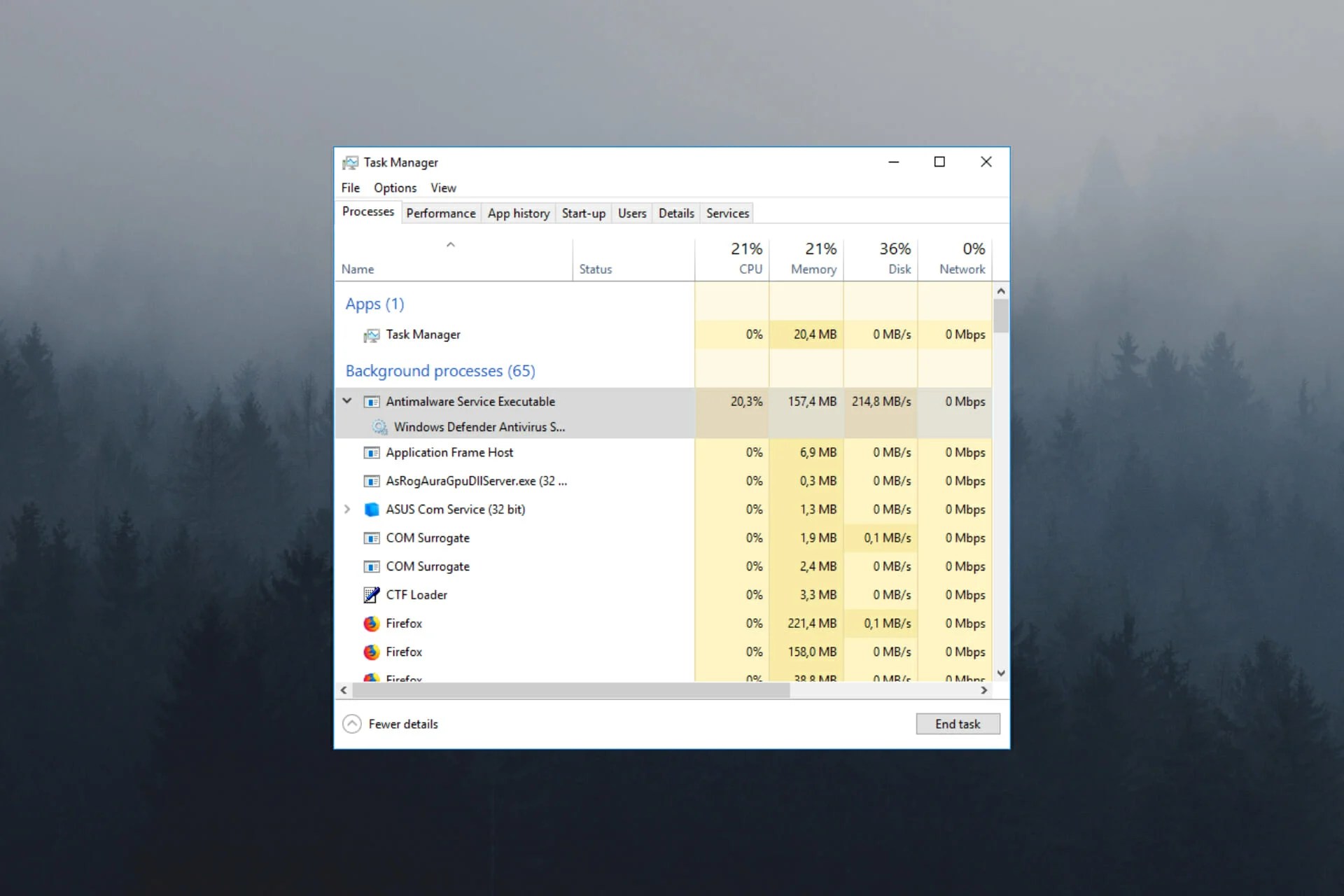Select the Firefox icon in the process list
Image resolution: width=1344 pixels, height=896 pixels.
click(372, 623)
